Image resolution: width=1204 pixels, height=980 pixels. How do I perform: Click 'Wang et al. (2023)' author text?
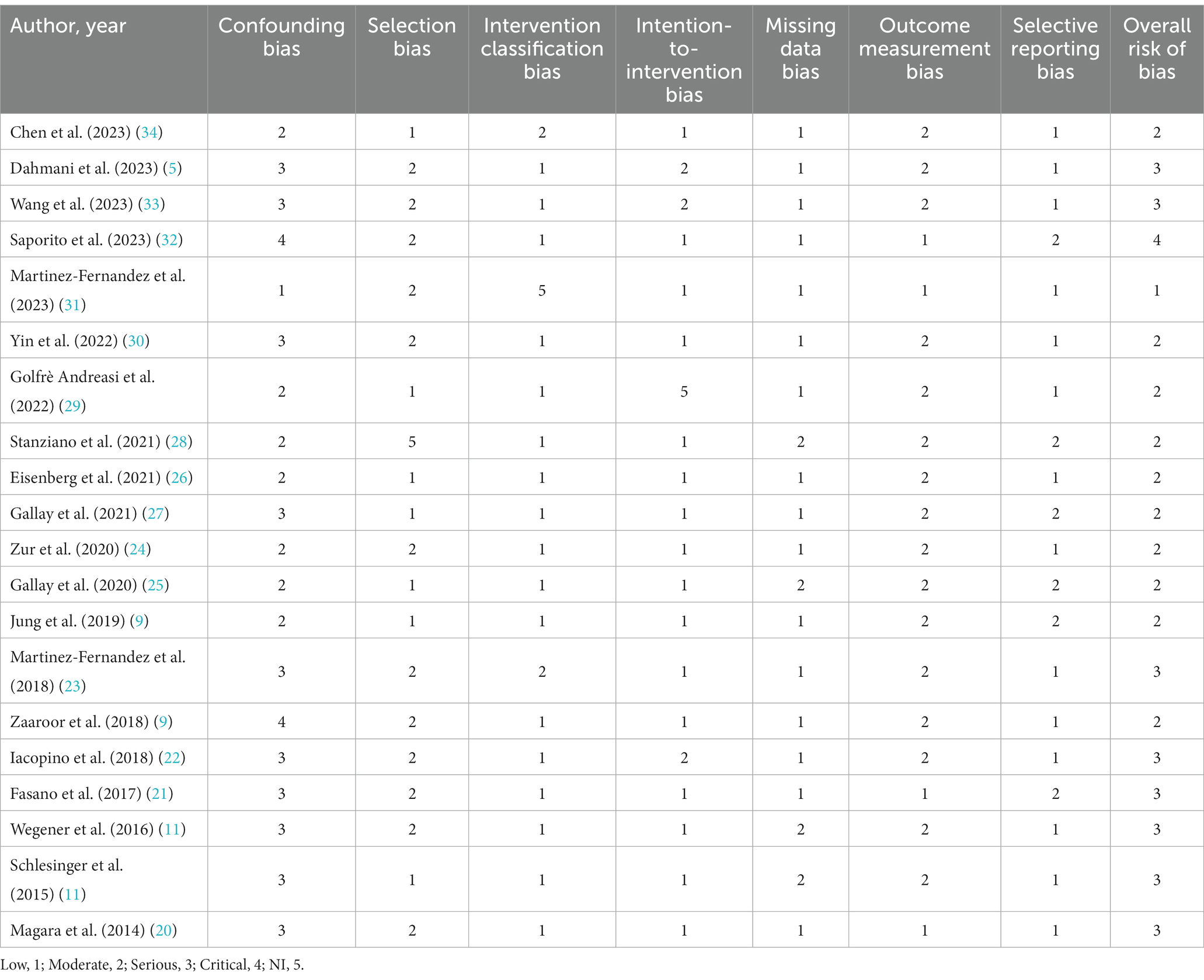[x=71, y=204]
